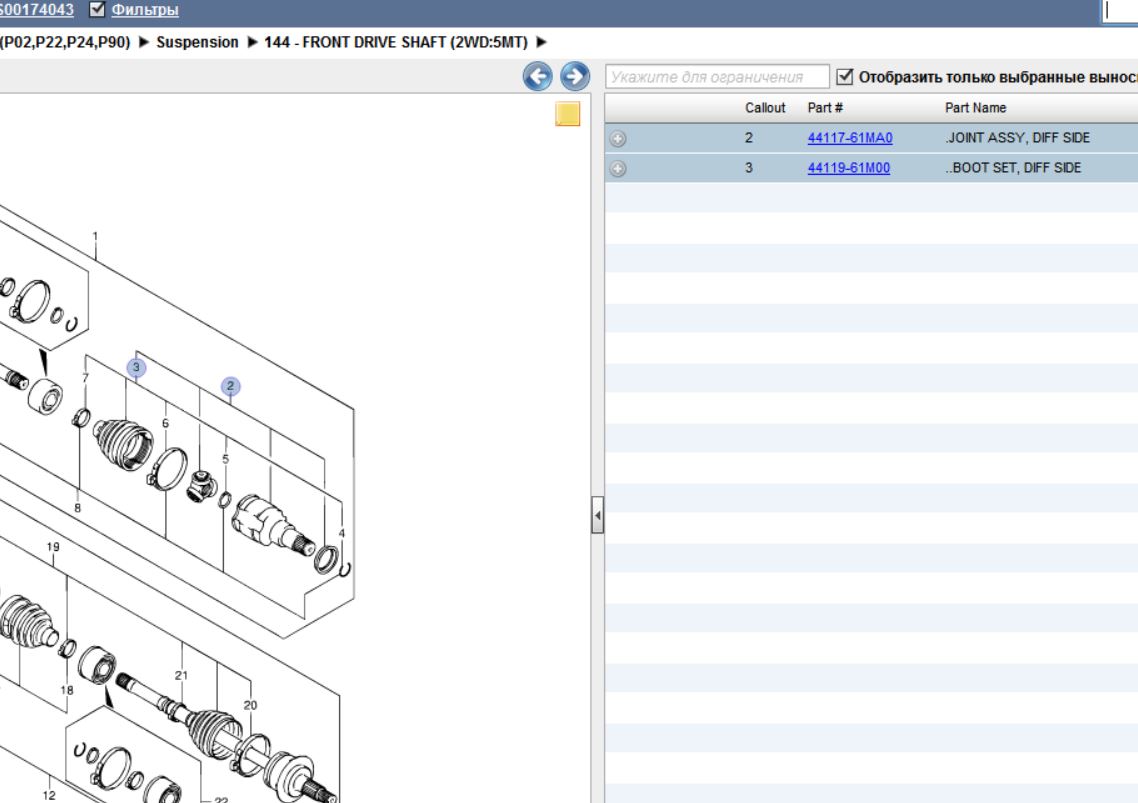Open the yellow note icon
Image resolution: width=1138 pixels, height=803 pixels.
[x=568, y=114]
